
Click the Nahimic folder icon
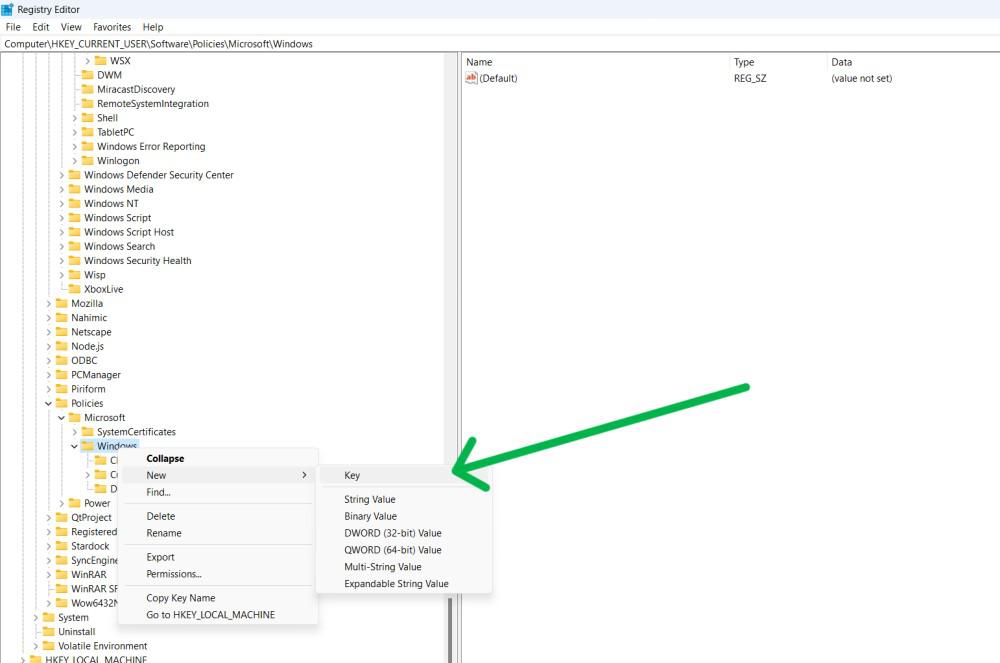[62, 317]
